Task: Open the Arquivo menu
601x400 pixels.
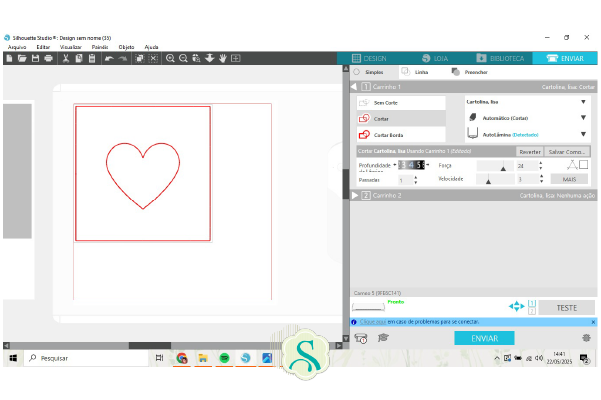Action: pos(17,47)
